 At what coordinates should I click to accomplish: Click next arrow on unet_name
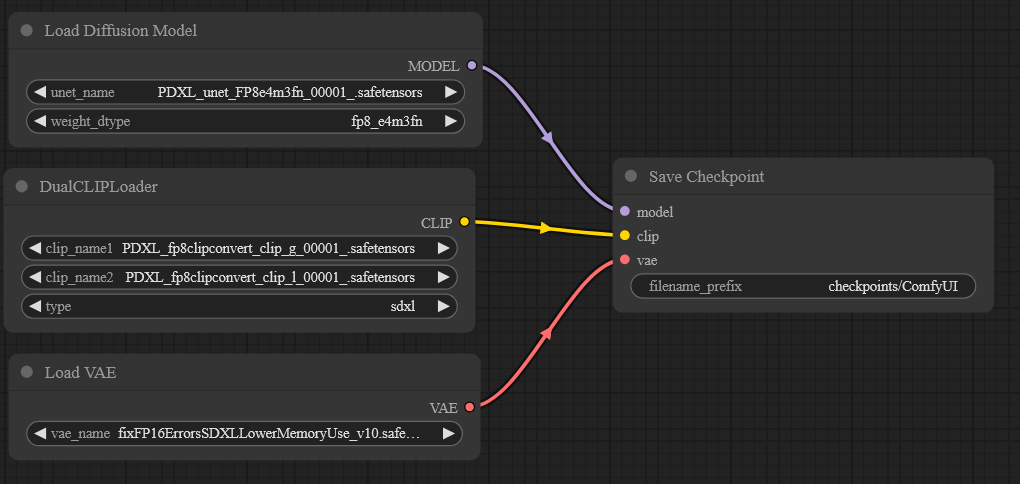[x=451, y=92]
